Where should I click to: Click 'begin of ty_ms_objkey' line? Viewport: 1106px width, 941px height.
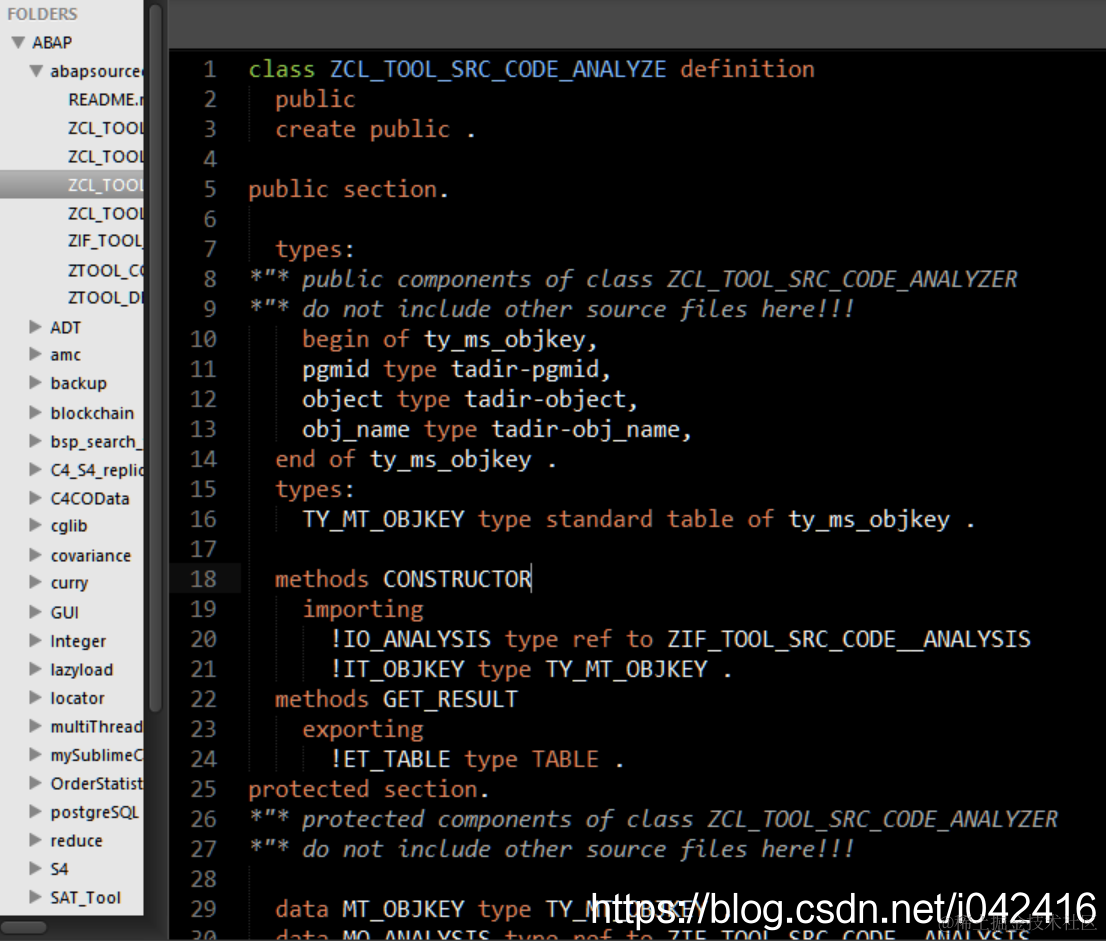449,339
